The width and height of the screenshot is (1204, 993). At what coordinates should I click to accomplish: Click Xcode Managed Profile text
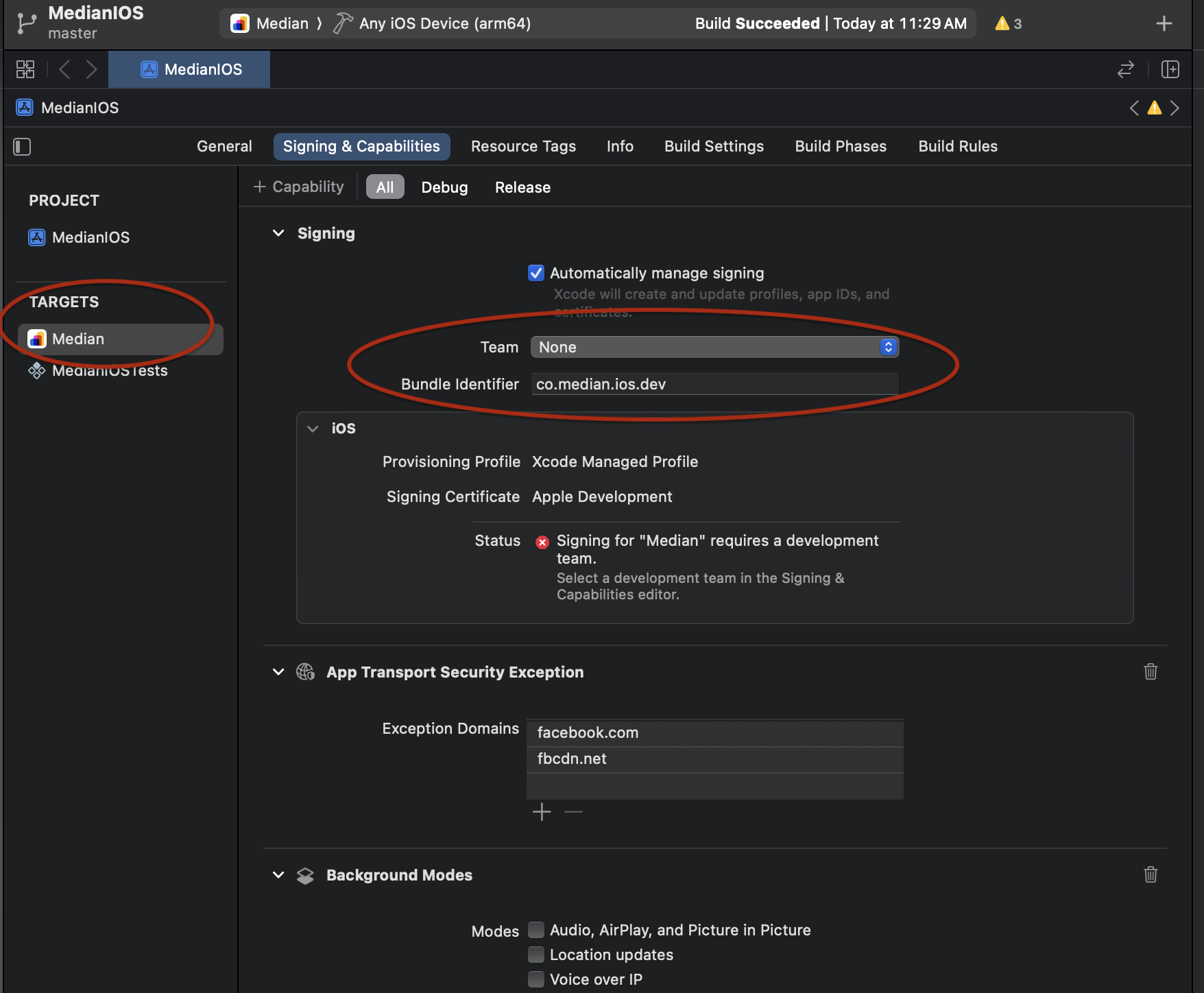pyautogui.click(x=615, y=462)
